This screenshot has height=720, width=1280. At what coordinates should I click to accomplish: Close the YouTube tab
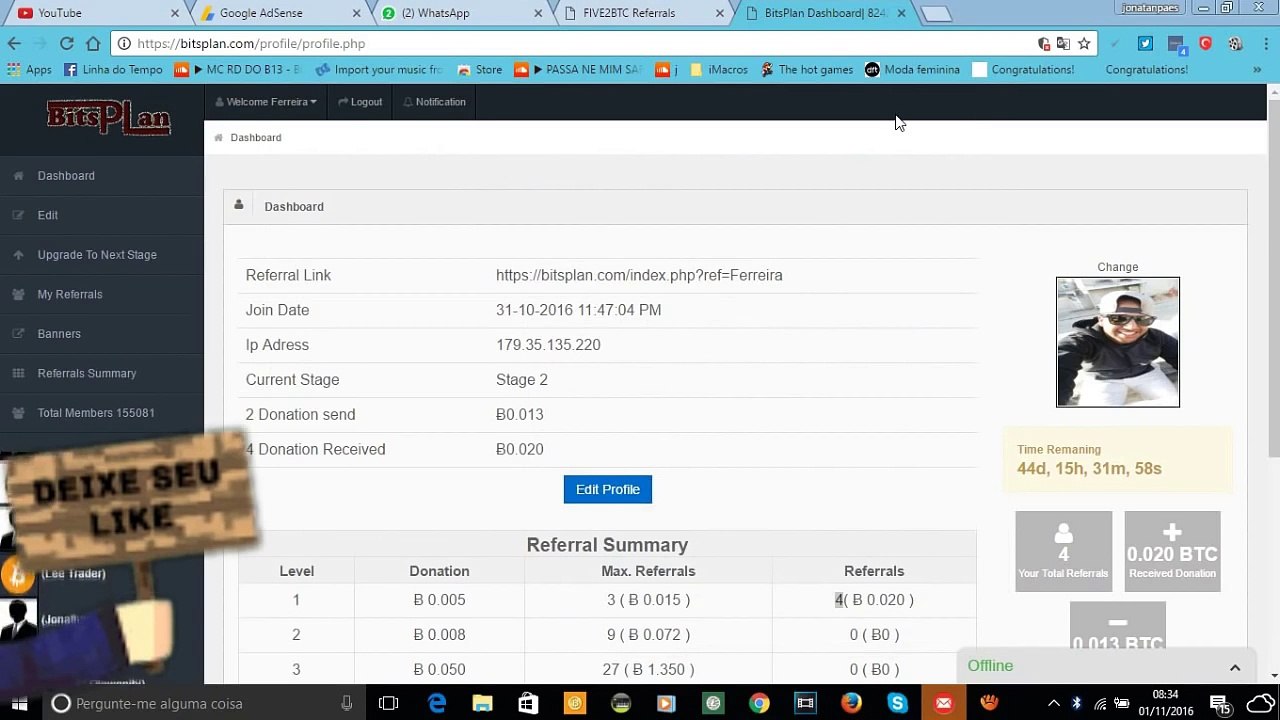tap(175, 13)
